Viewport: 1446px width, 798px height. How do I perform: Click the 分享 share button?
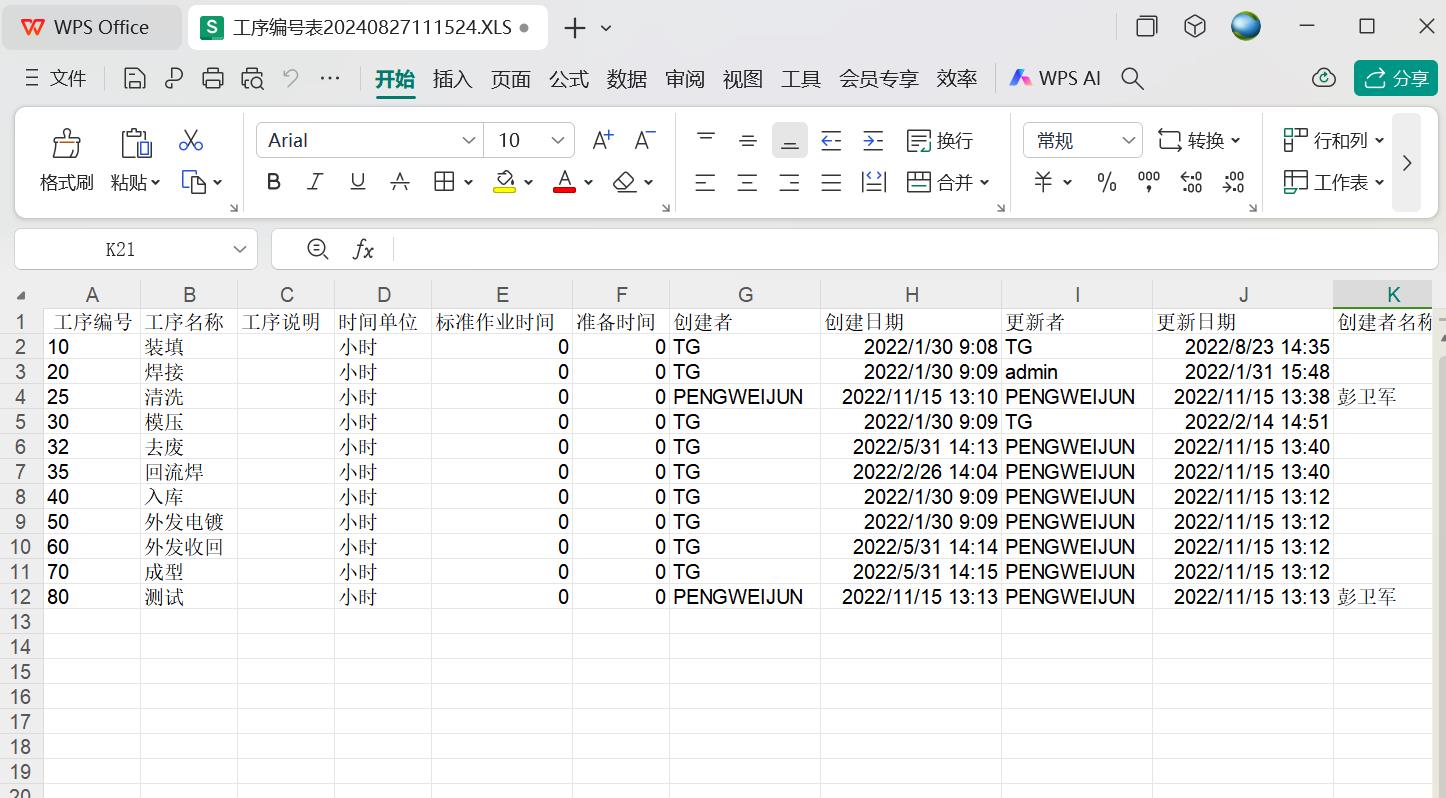[1395, 78]
